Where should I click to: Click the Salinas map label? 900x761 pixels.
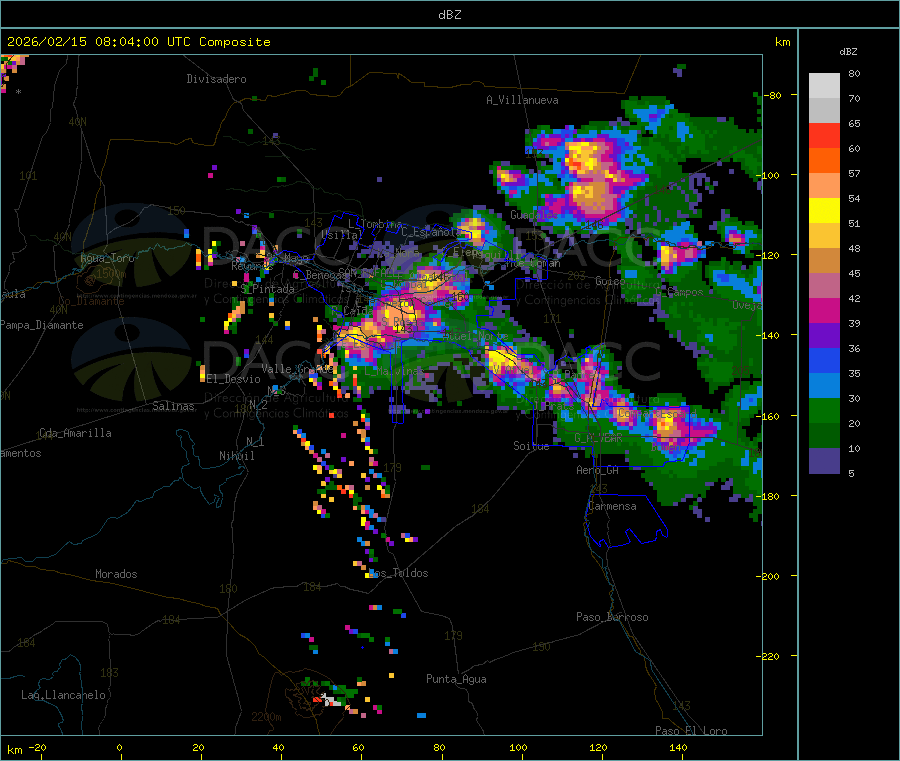(x=173, y=406)
